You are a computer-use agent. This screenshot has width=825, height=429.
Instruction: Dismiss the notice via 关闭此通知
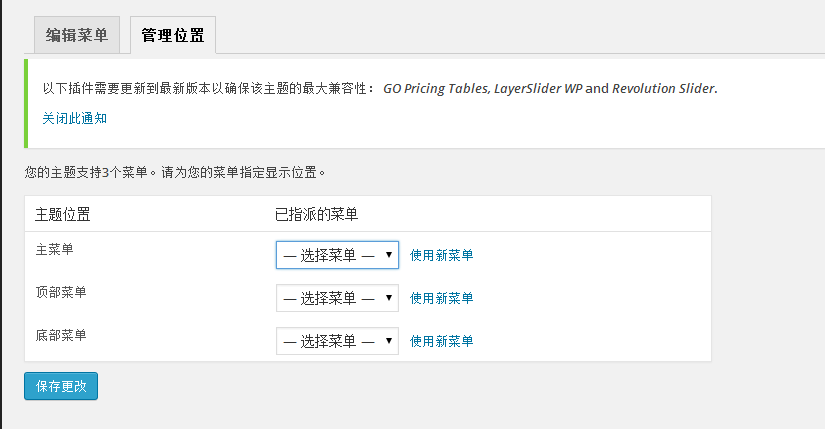point(74,118)
